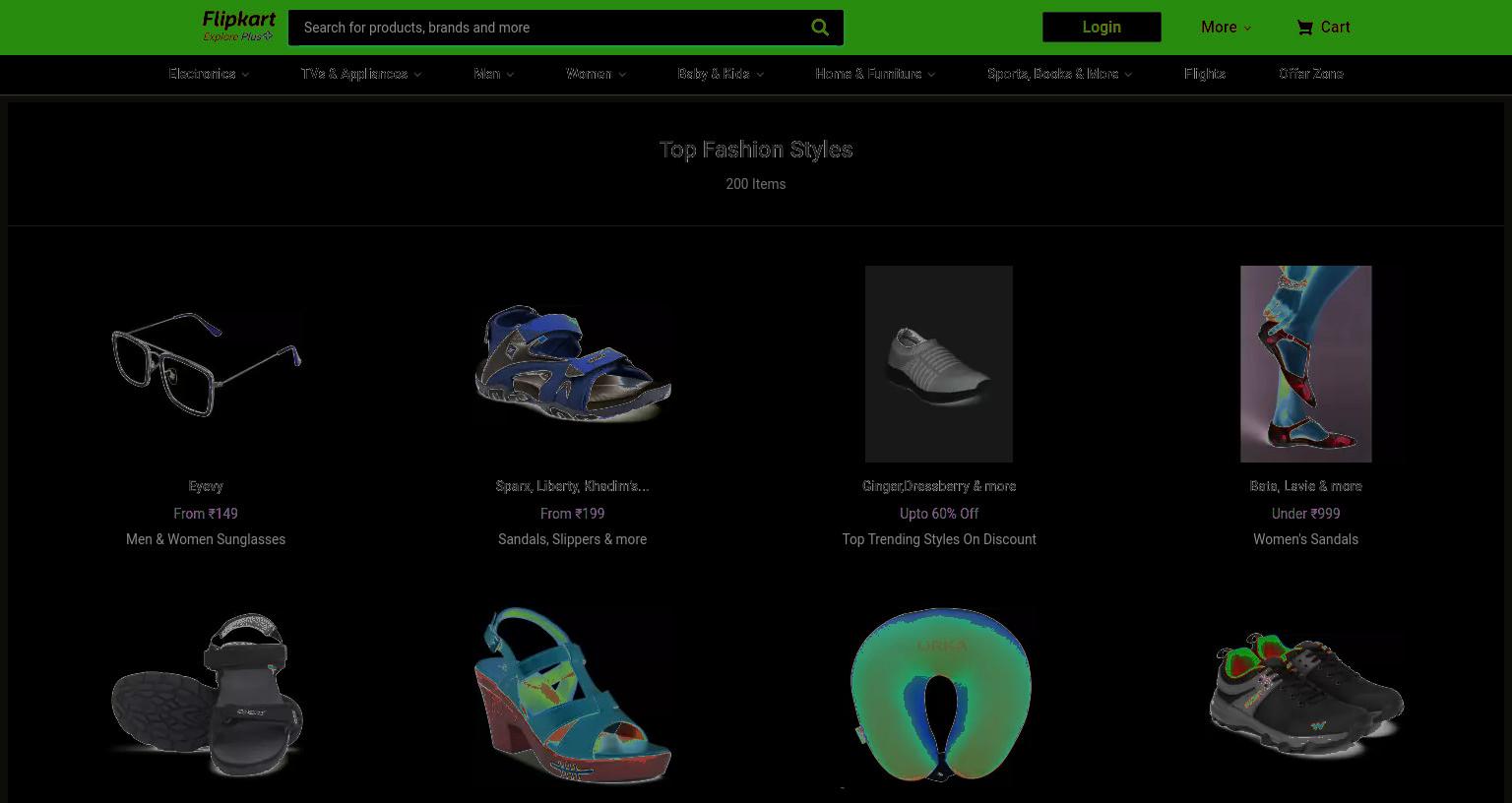Screen dimensions: 1512x803
Task: Click Bata, Lavie & more title
Action: coord(1305,486)
